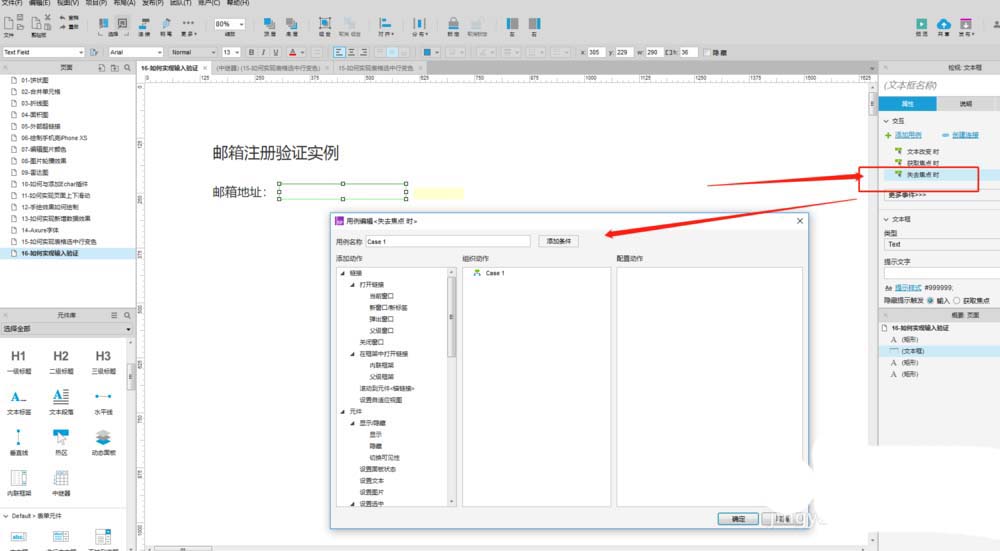Click the preview (预览) toolbar icon

[921, 24]
